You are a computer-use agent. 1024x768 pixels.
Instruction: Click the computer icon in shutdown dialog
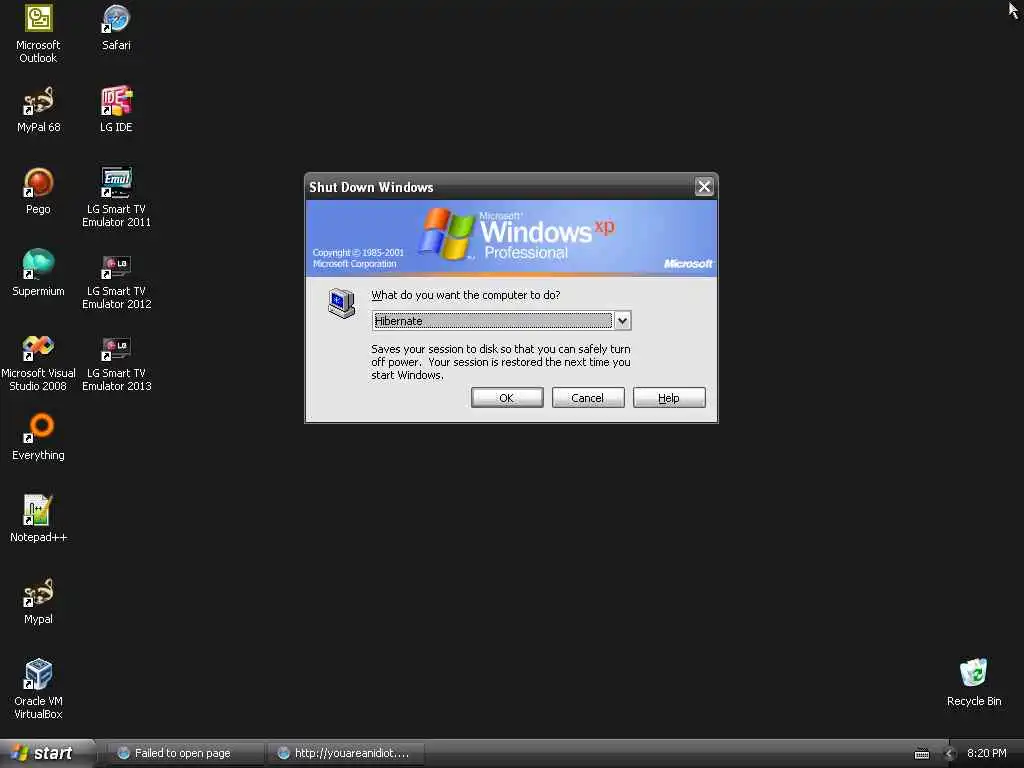pos(341,304)
